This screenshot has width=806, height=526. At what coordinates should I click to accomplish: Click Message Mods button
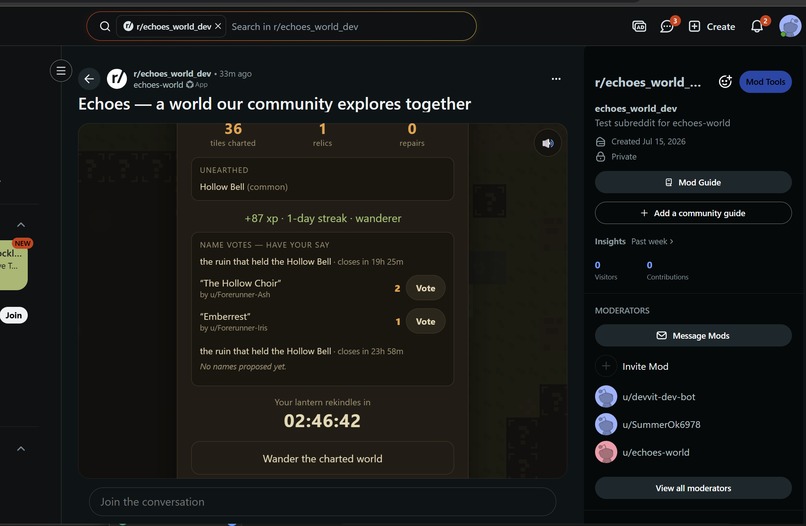pyautogui.click(x=693, y=335)
